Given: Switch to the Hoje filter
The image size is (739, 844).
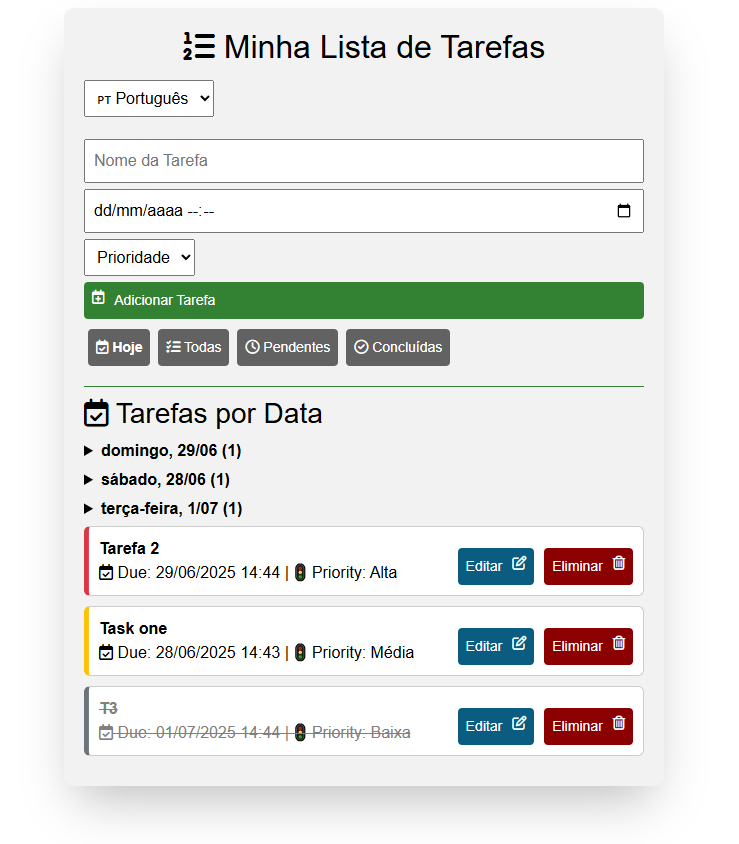Looking at the screenshot, I should coord(119,347).
